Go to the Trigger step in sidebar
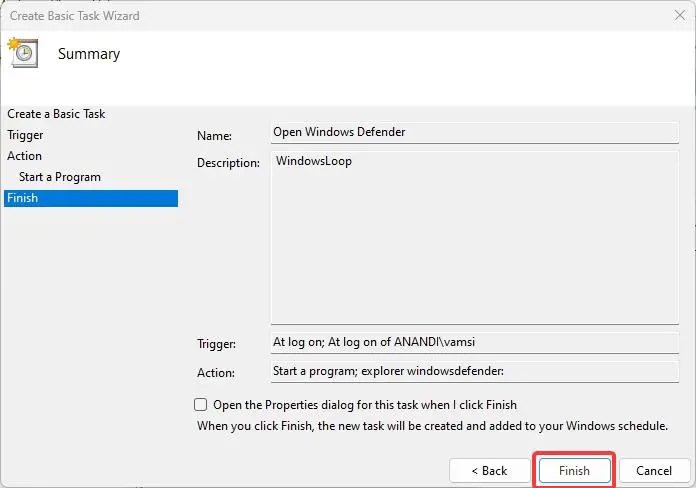 click(25, 135)
